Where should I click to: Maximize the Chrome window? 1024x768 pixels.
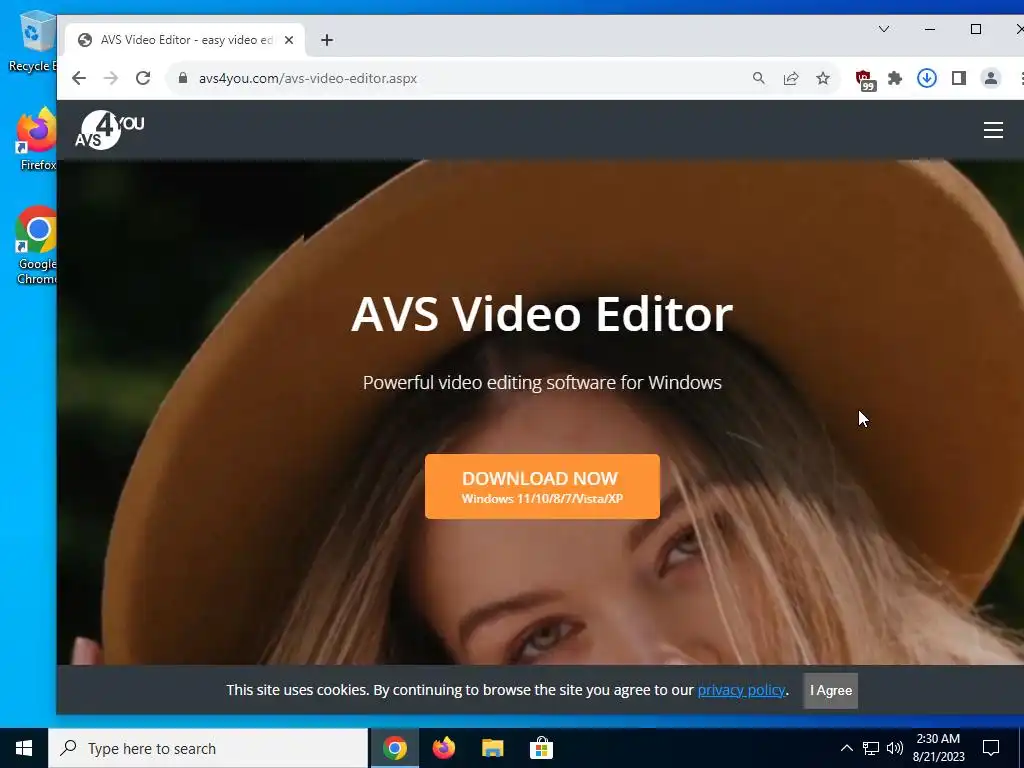(x=976, y=29)
